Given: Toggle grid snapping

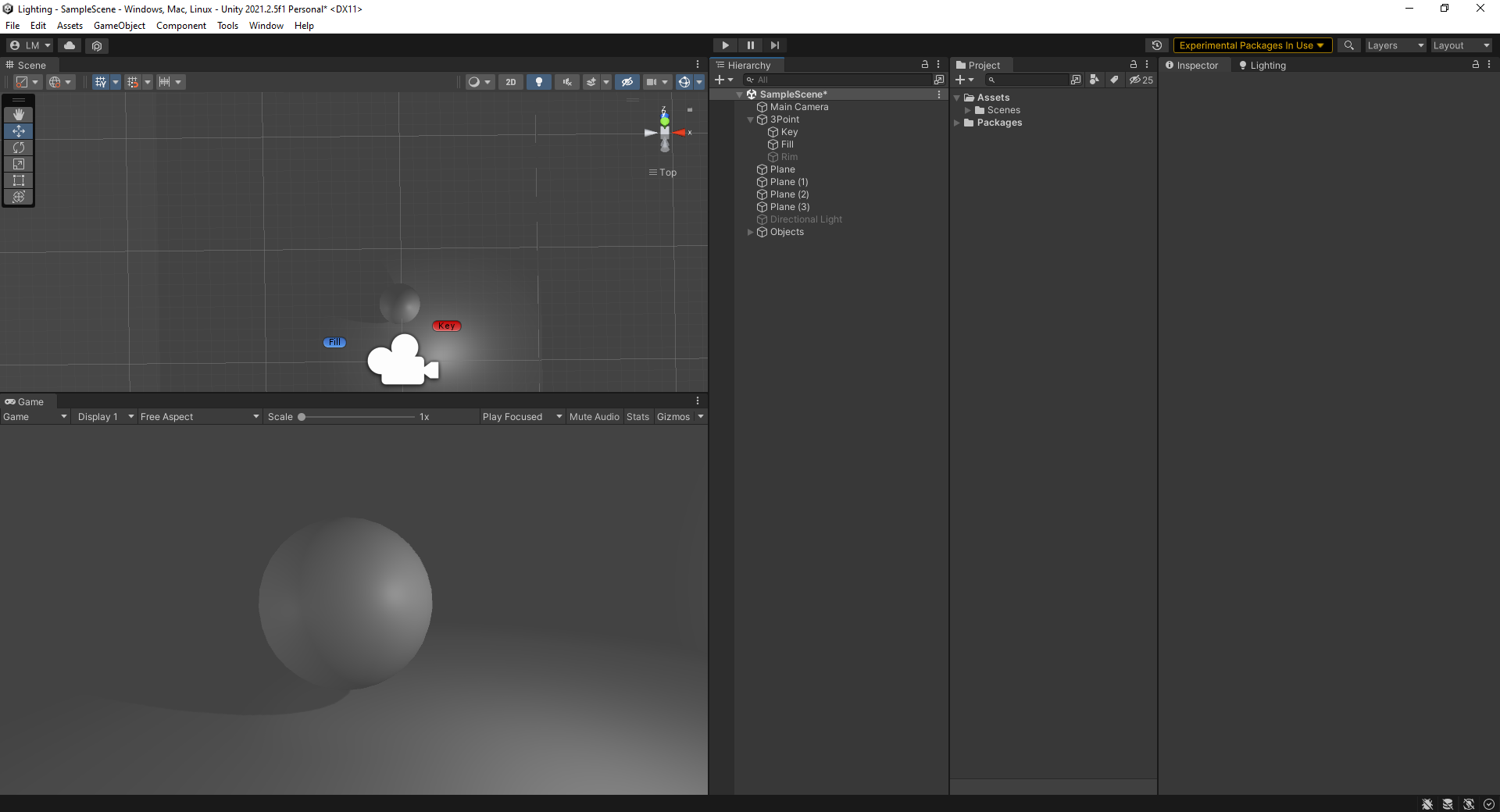Looking at the screenshot, I should tap(133, 82).
